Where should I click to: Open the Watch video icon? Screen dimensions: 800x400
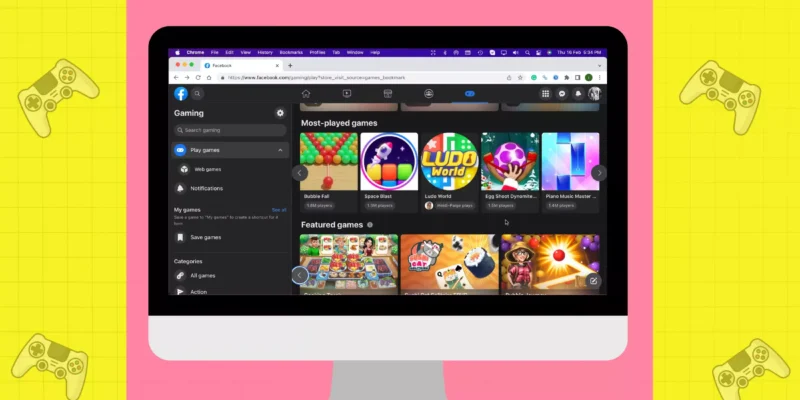point(347,93)
